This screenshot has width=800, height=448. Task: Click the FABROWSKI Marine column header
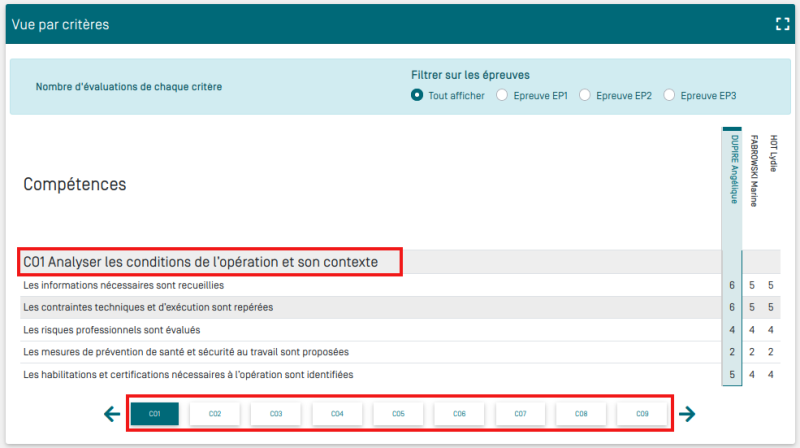[x=754, y=170]
